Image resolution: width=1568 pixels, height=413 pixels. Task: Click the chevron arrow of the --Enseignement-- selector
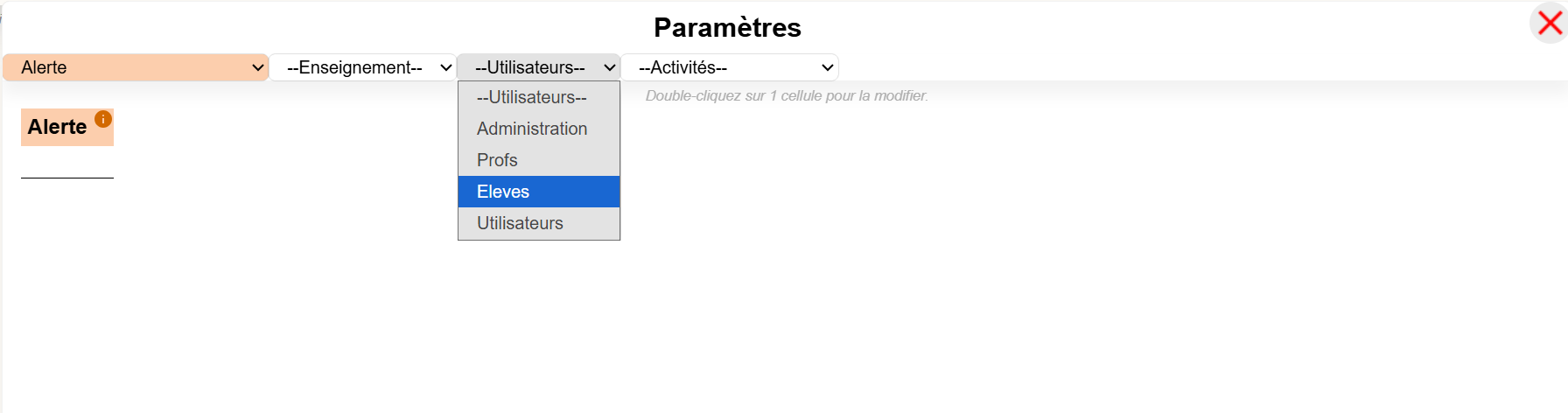click(x=446, y=67)
